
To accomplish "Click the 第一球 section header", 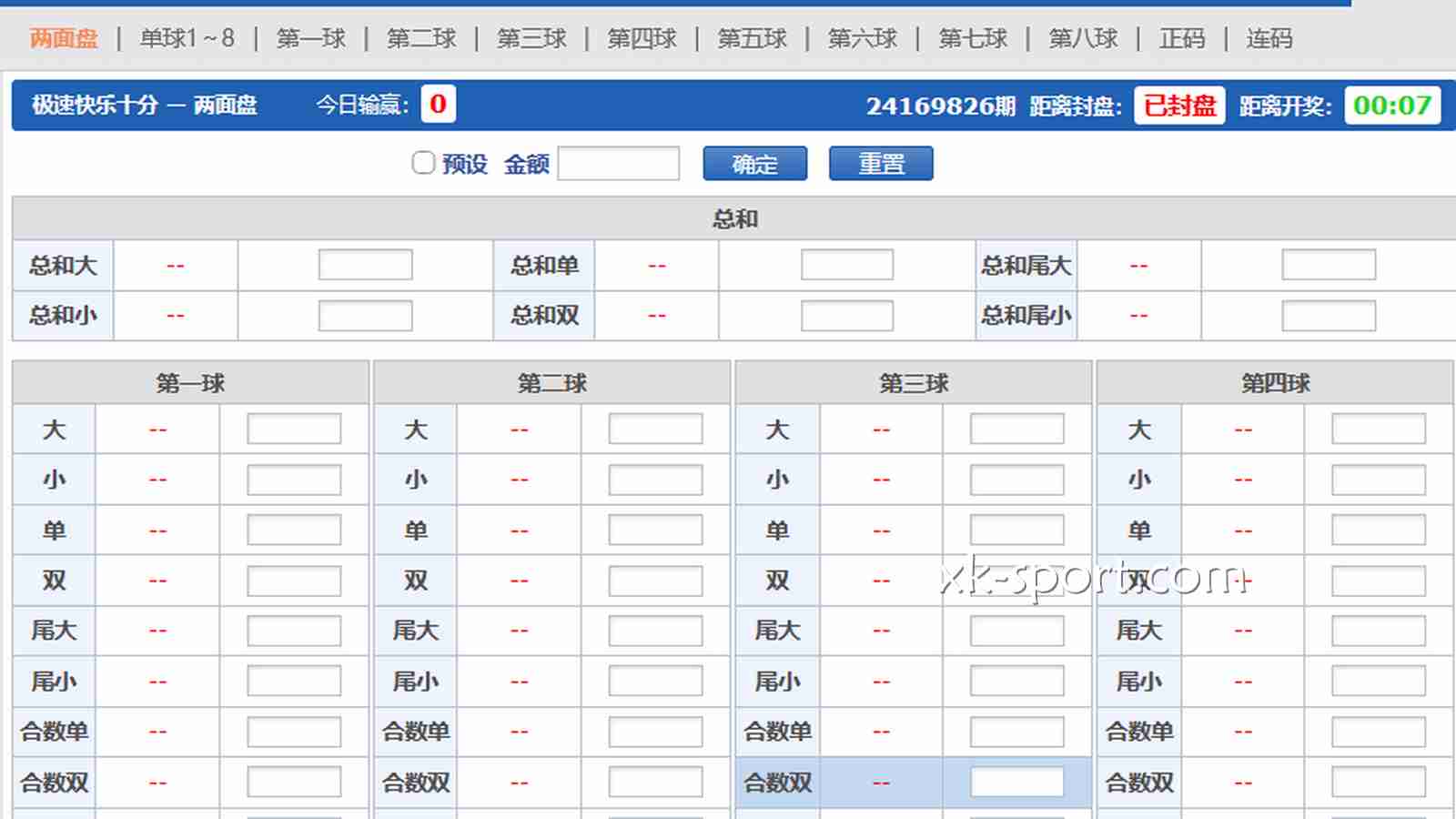I will [190, 383].
